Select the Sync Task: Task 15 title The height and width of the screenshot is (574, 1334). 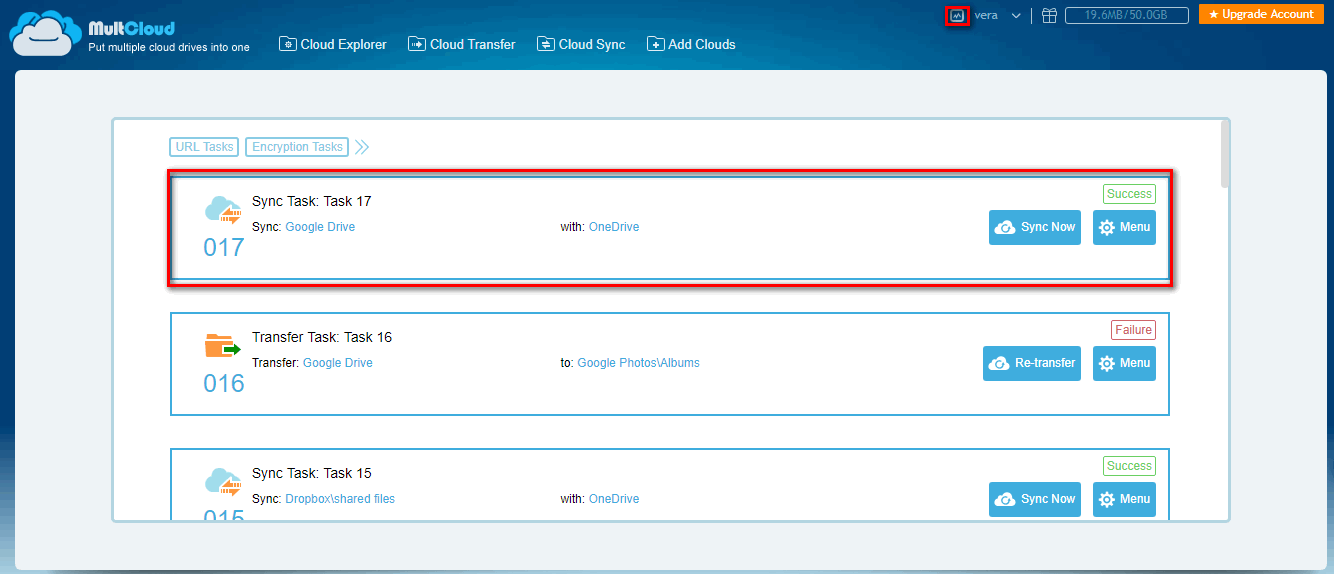(x=312, y=473)
